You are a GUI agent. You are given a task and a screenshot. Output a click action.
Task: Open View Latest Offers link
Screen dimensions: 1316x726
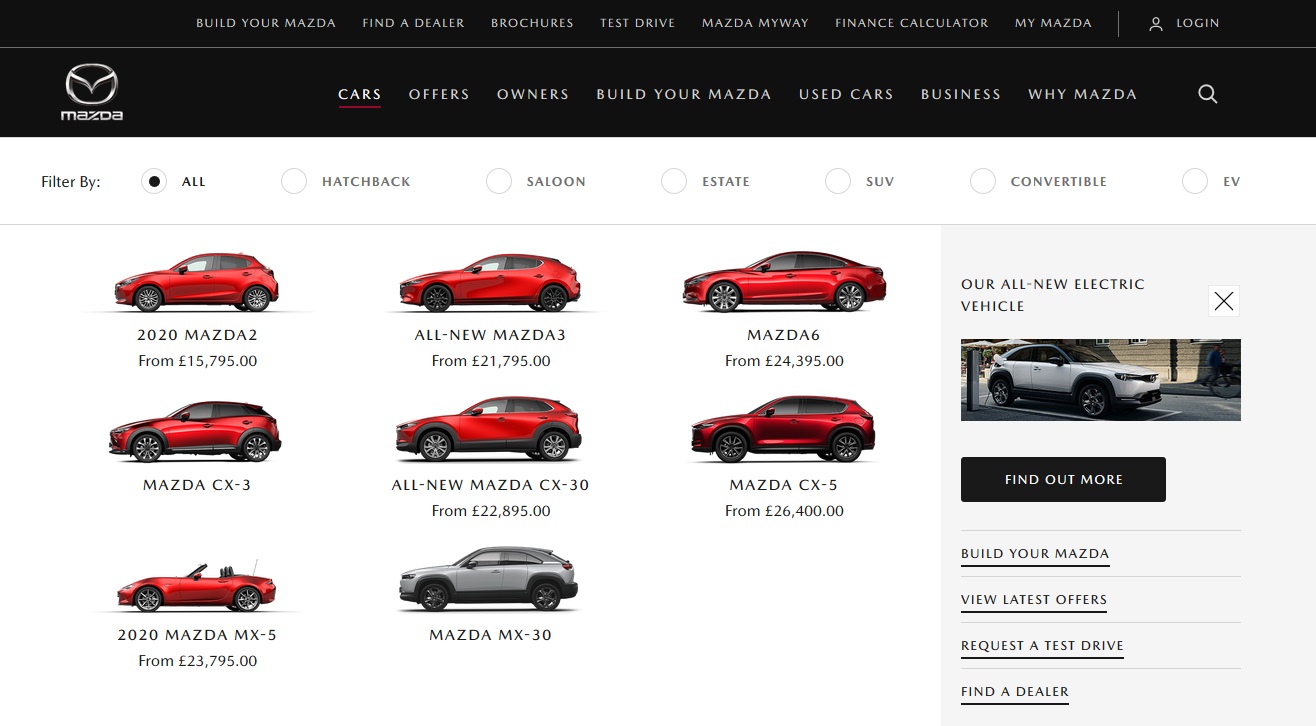[1033, 600]
